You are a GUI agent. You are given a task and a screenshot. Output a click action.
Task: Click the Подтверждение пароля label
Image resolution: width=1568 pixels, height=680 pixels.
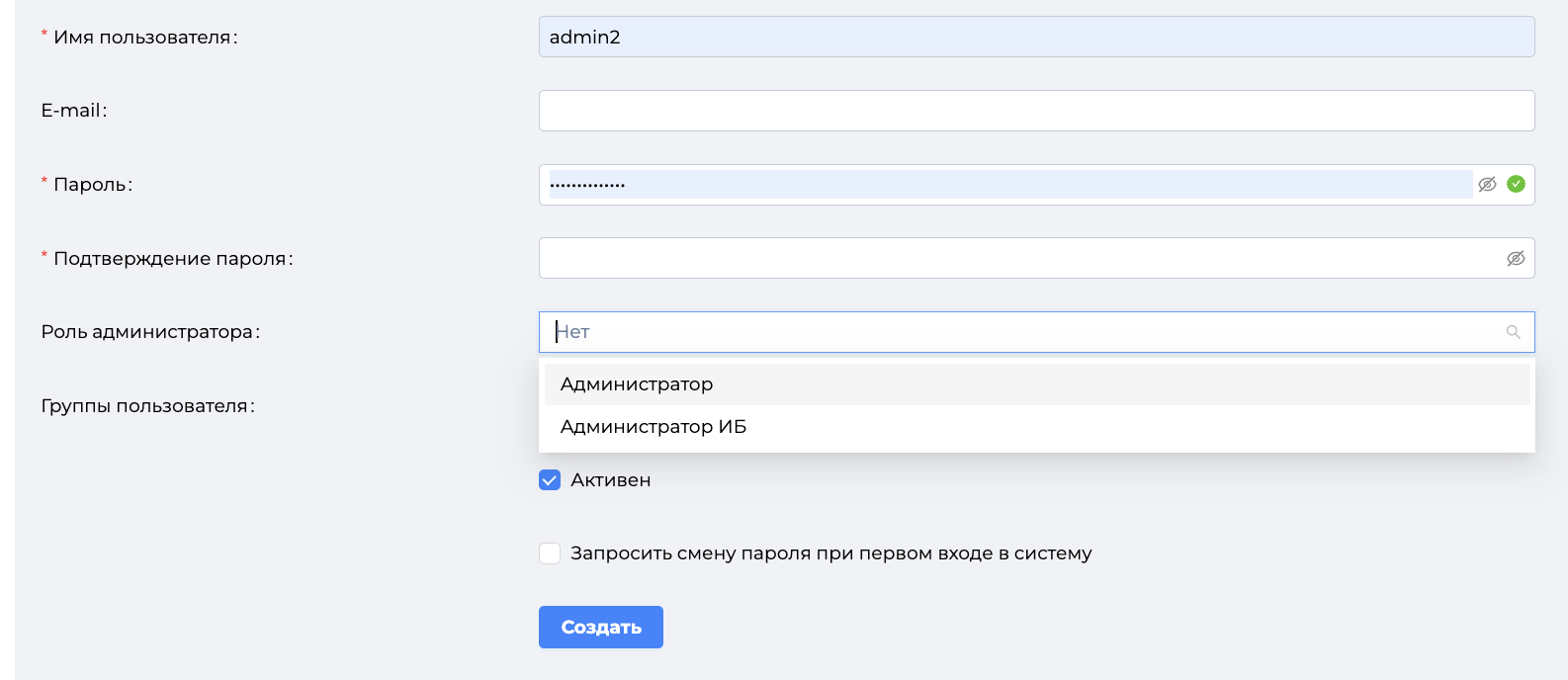tap(173, 259)
